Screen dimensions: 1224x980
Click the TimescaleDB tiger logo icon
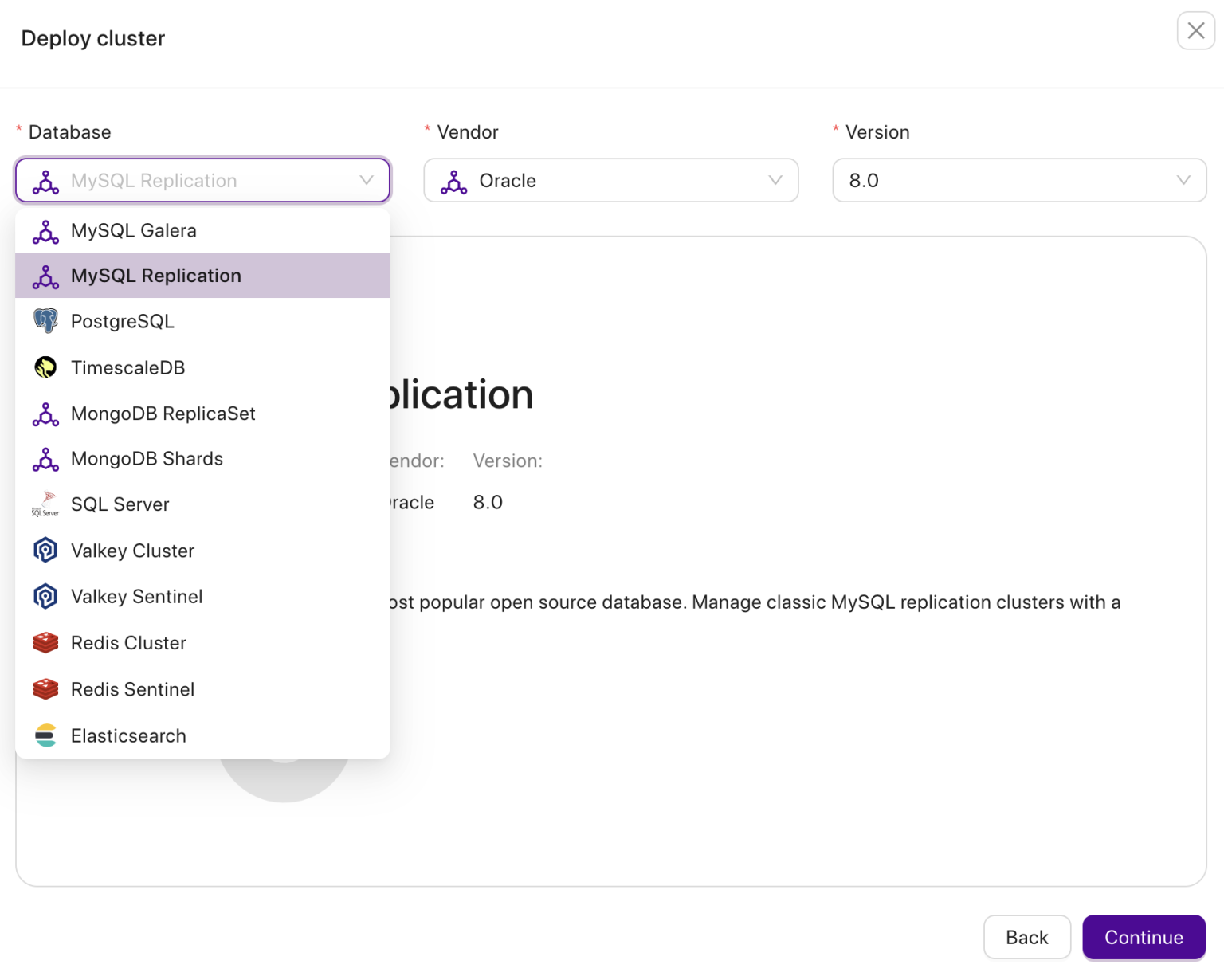[45, 367]
